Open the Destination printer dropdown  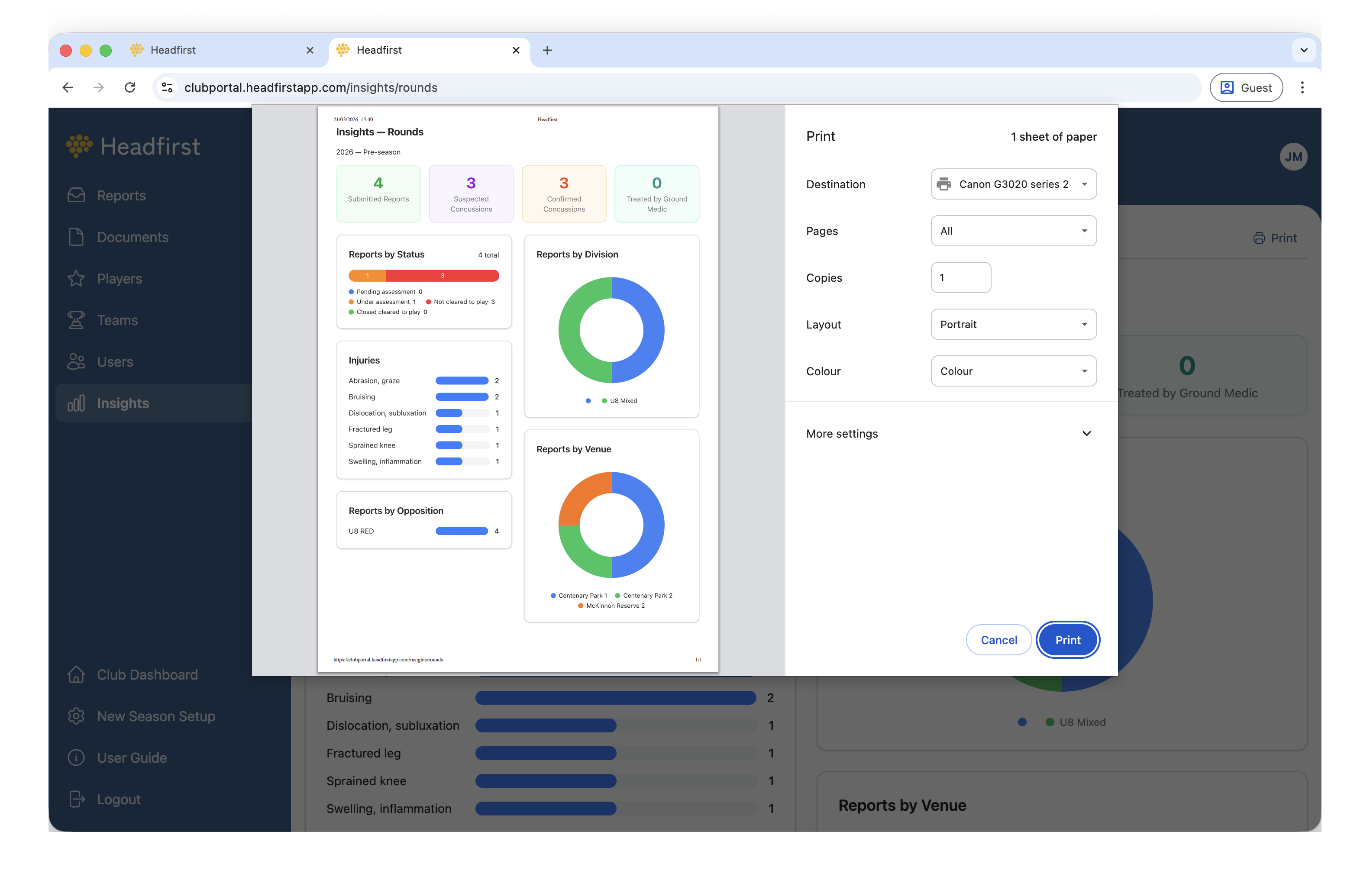click(x=1013, y=184)
